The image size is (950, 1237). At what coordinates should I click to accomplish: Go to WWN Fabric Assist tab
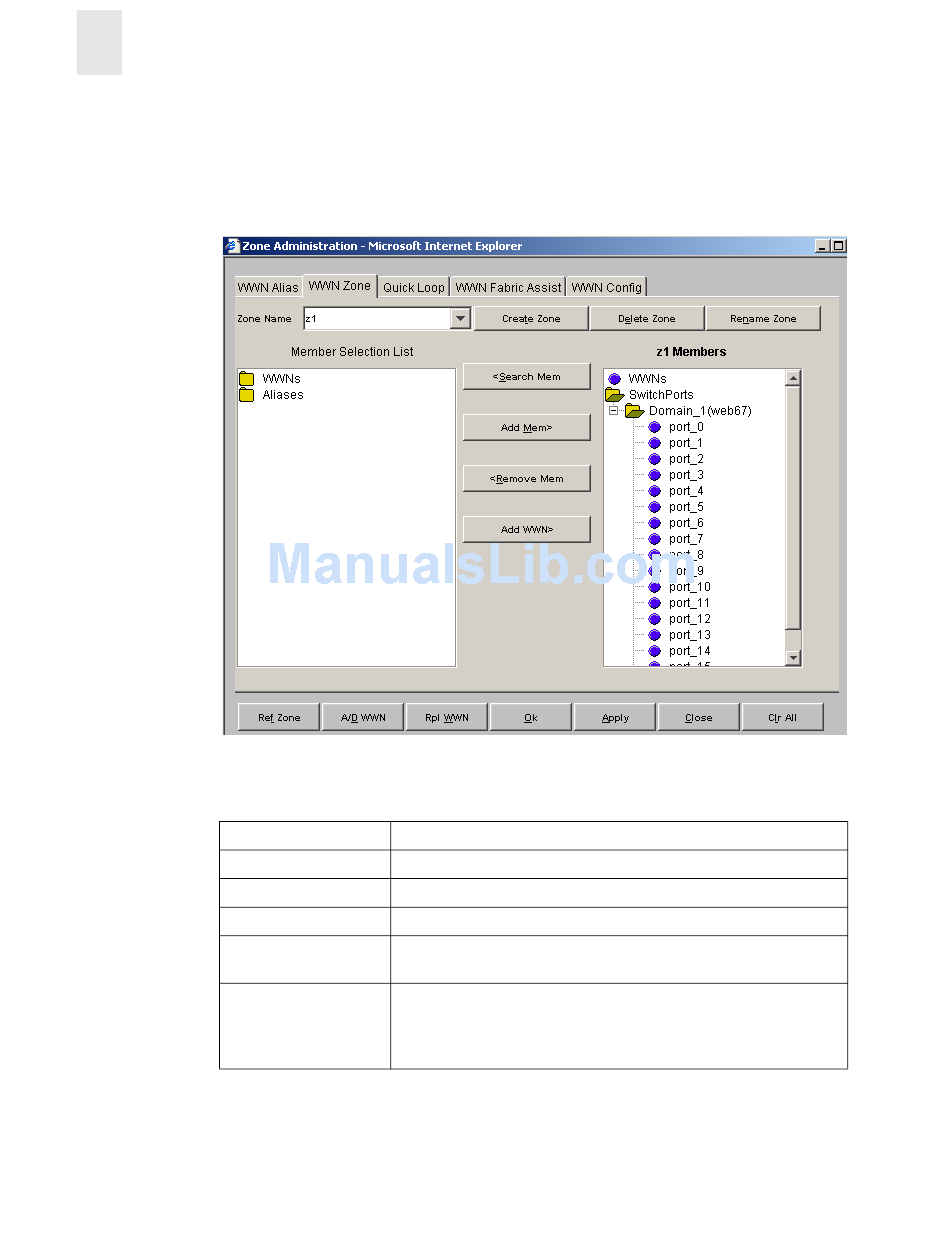(508, 287)
